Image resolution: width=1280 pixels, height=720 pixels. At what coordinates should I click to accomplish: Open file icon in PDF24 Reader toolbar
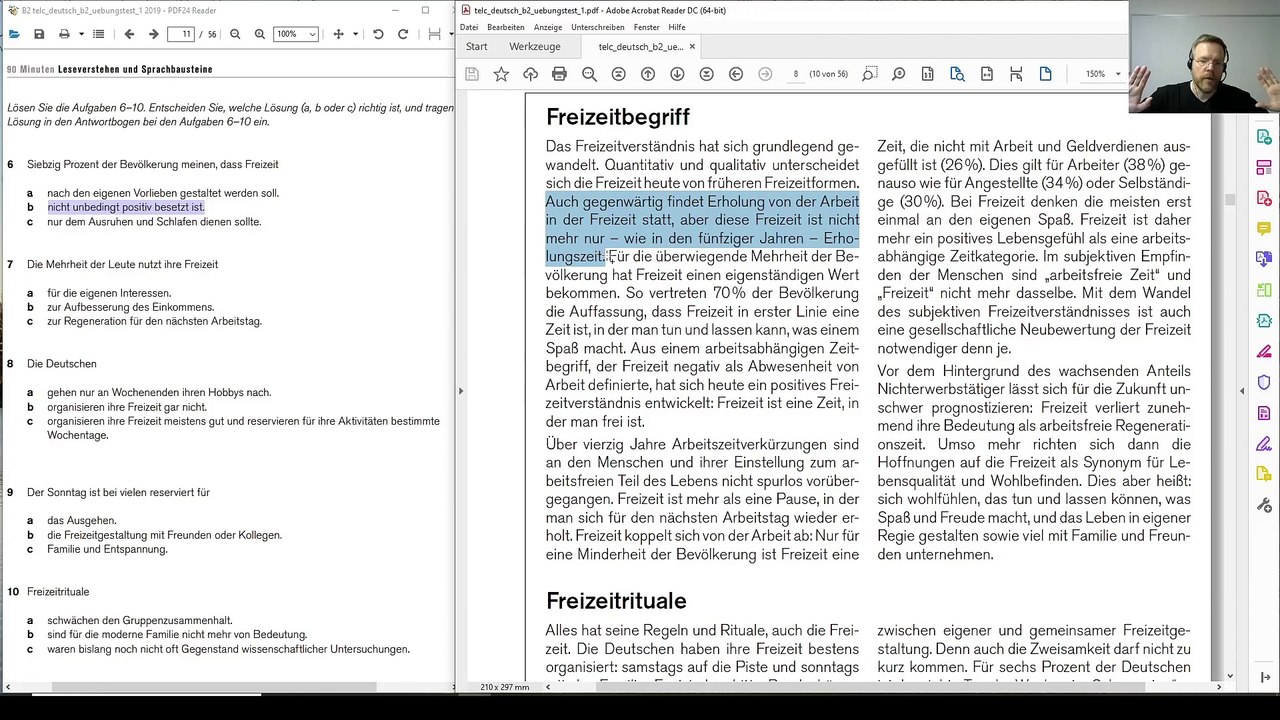point(13,34)
